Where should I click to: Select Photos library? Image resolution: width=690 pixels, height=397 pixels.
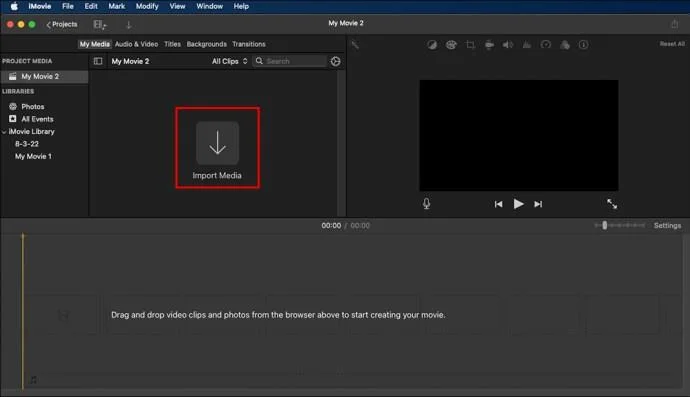[33, 107]
